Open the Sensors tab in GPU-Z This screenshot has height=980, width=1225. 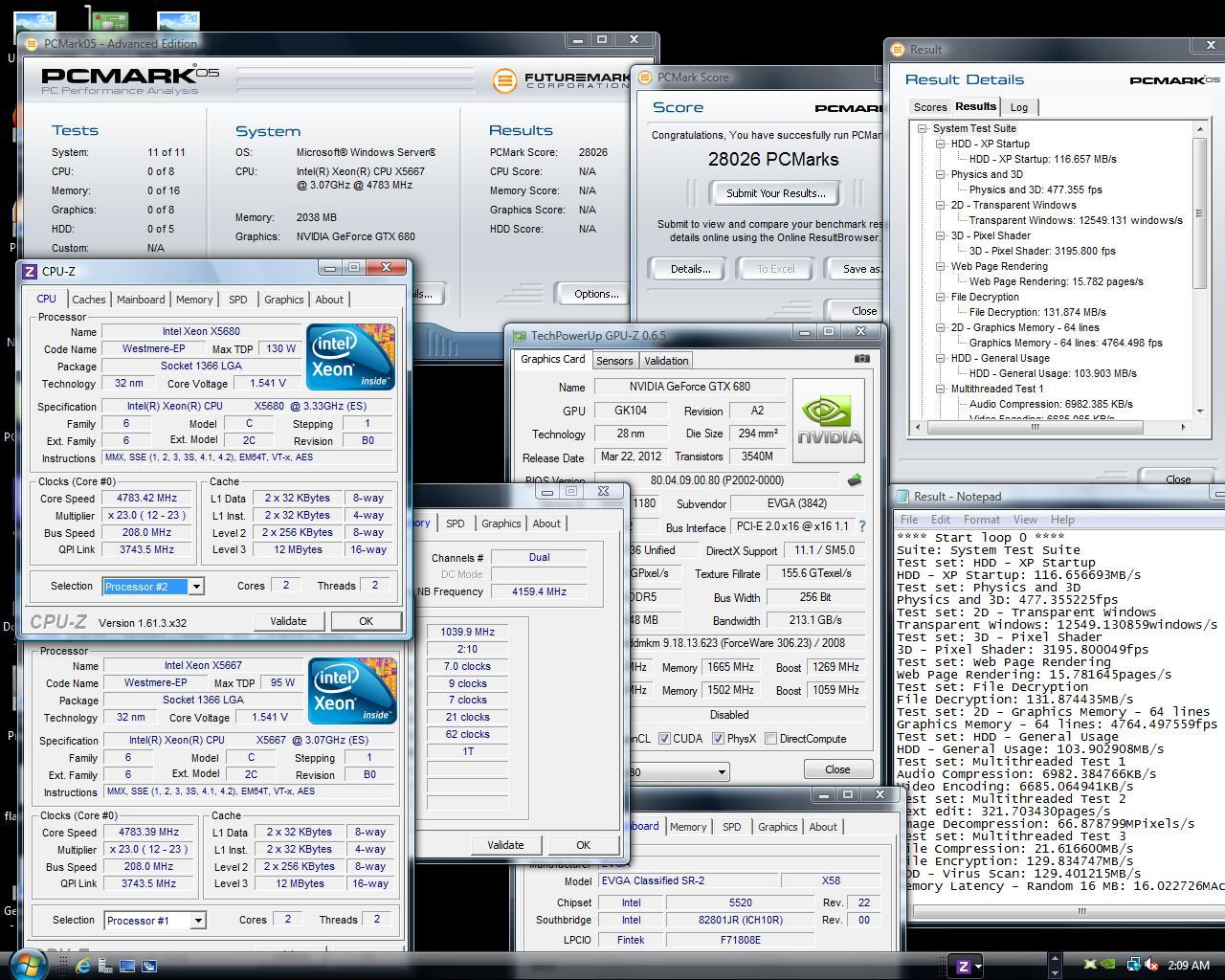(614, 361)
